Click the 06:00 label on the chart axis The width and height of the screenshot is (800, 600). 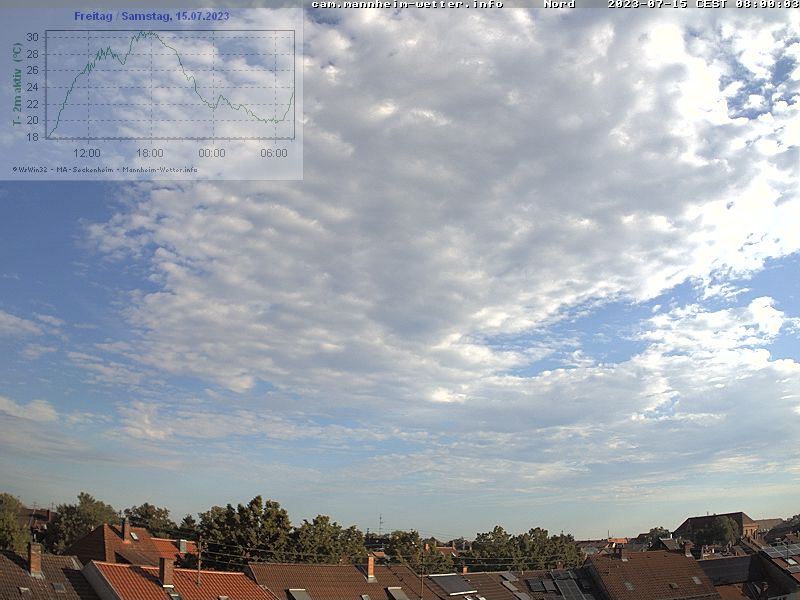point(274,153)
